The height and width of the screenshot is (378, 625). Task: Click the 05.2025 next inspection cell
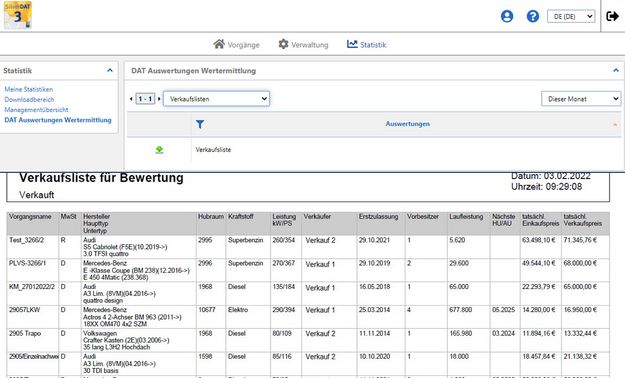[x=503, y=310]
